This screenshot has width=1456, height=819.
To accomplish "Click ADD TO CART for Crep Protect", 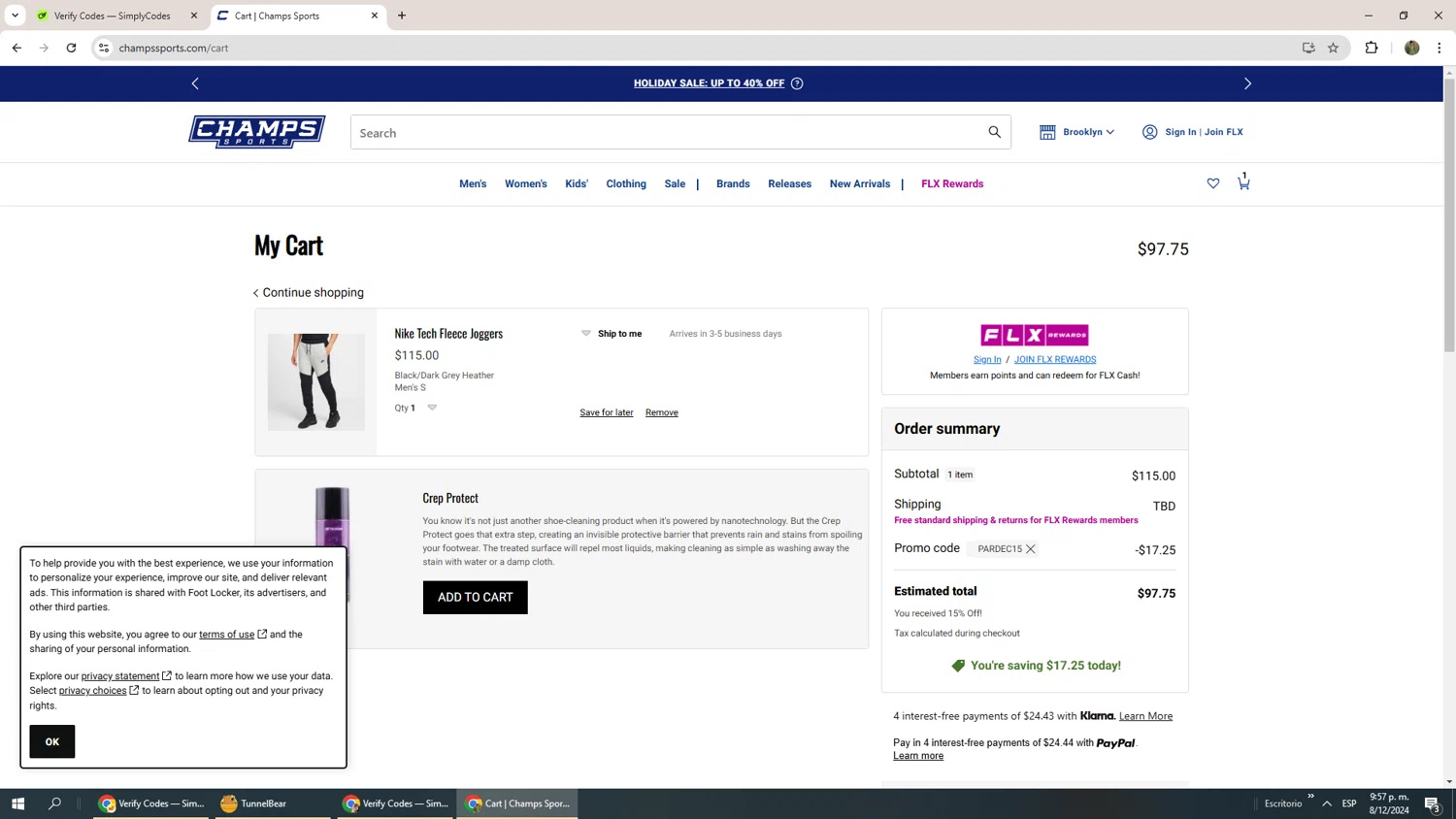I will (x=476, y=597).
